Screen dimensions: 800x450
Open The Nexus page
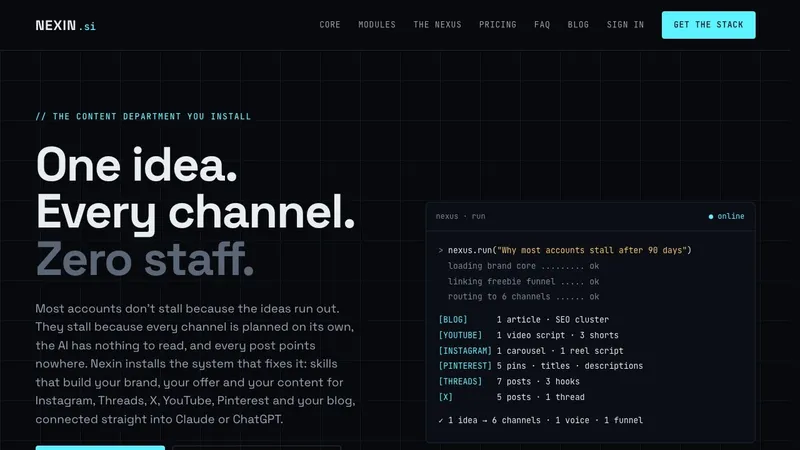pos(437,24)
